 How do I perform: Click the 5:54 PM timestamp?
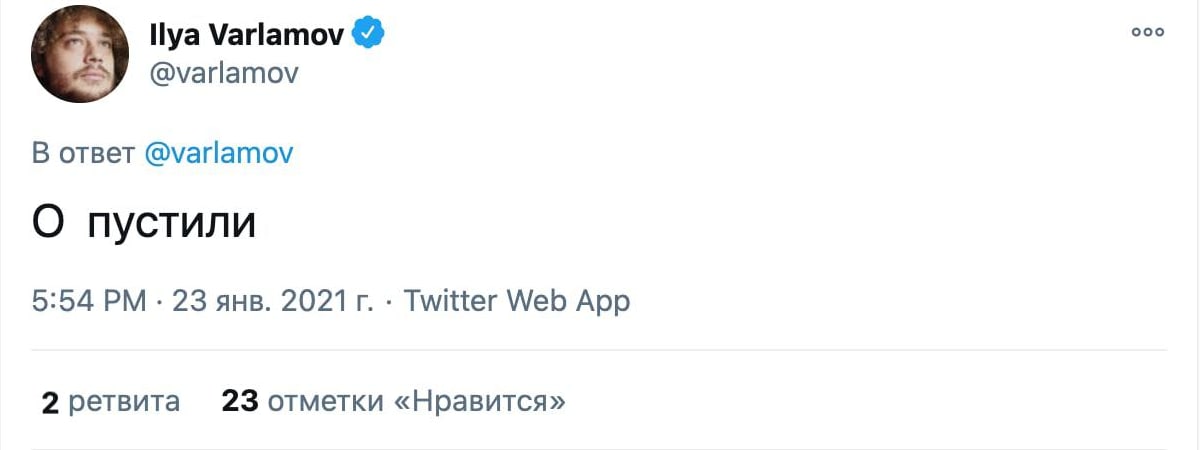tap(90, 301)
